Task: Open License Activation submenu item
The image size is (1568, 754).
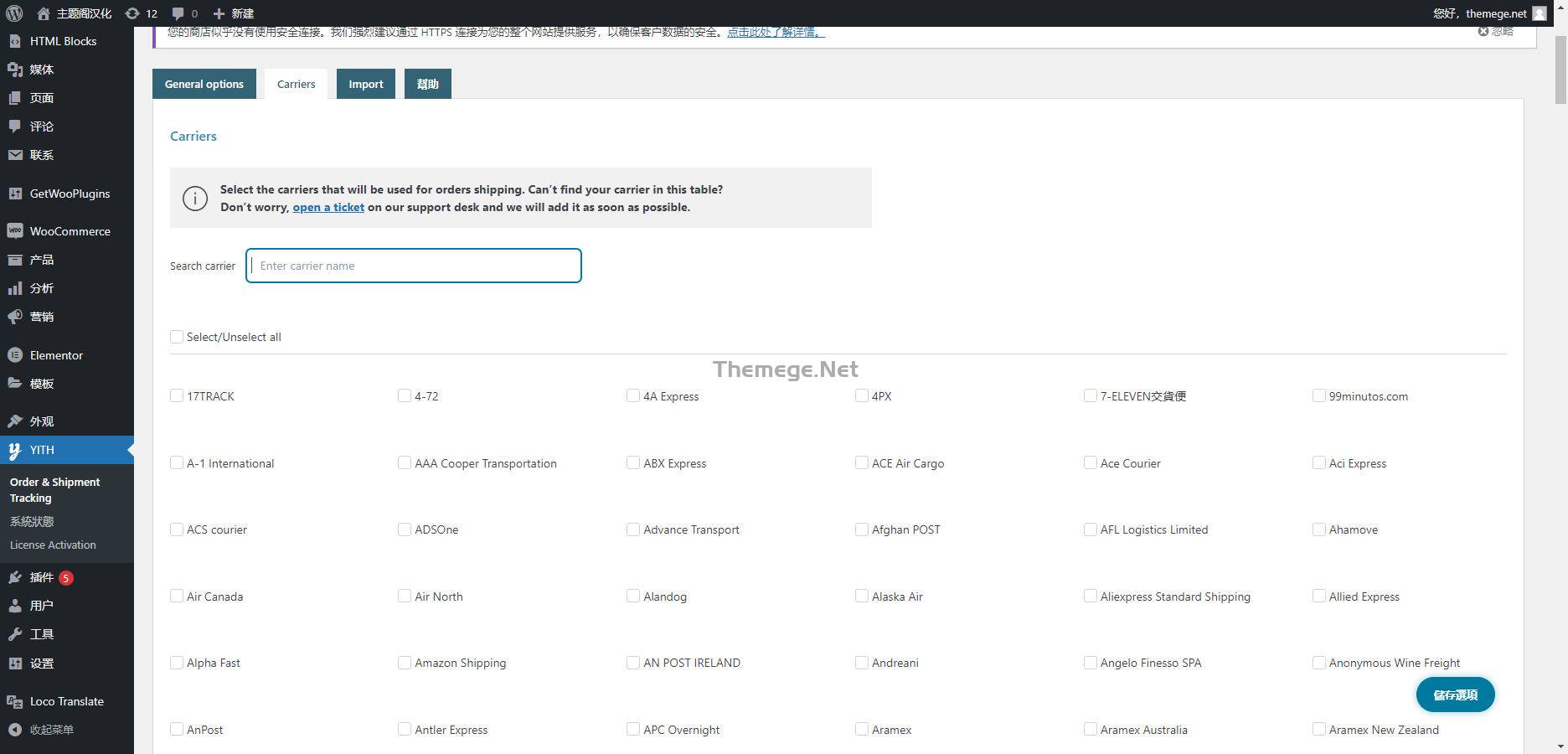Action: pos(53,545)
